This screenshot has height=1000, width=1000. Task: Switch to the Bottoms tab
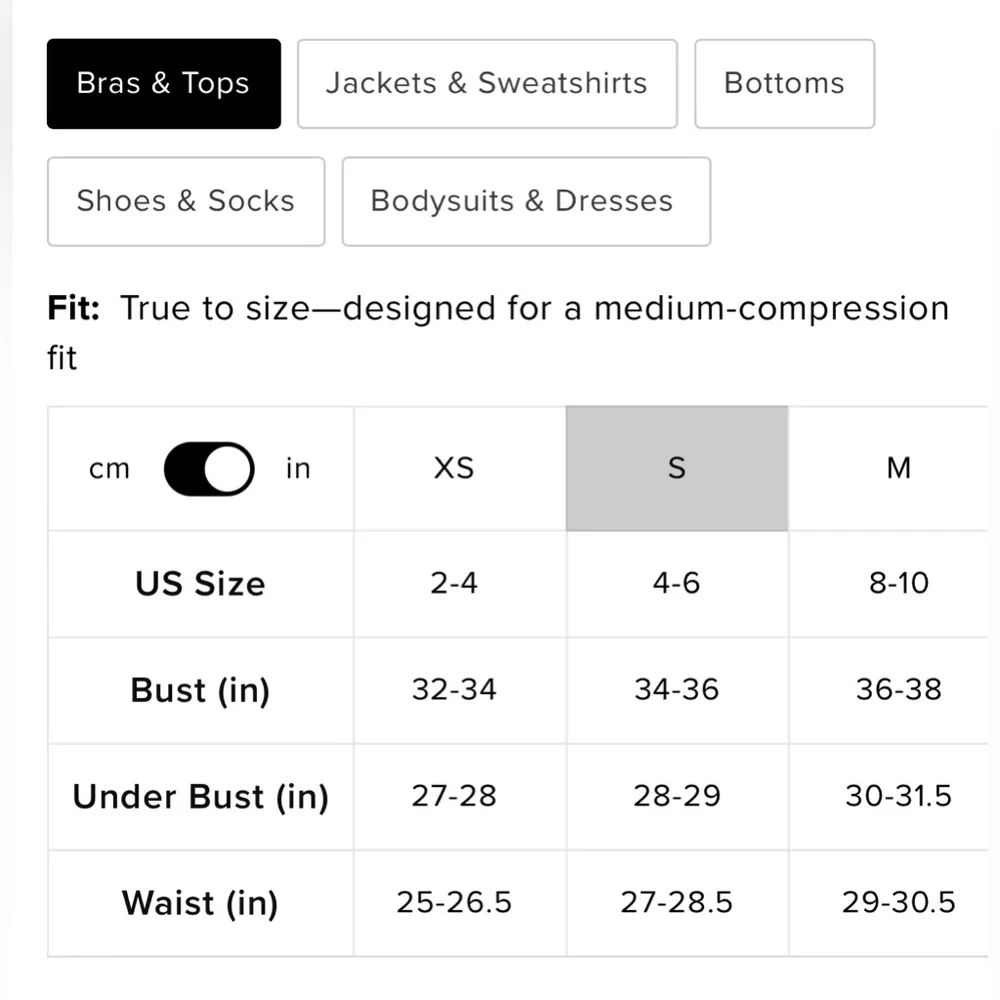(x=784, y=84)
